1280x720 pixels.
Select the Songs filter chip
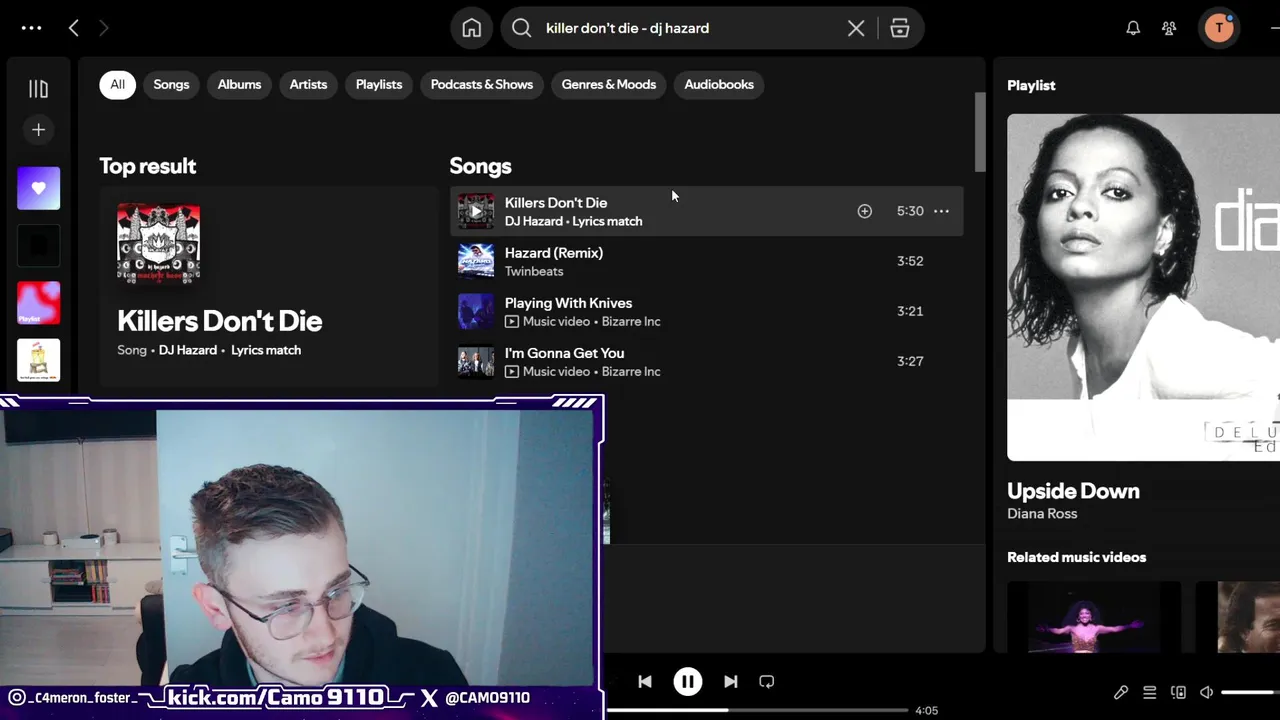click(171, 84)
